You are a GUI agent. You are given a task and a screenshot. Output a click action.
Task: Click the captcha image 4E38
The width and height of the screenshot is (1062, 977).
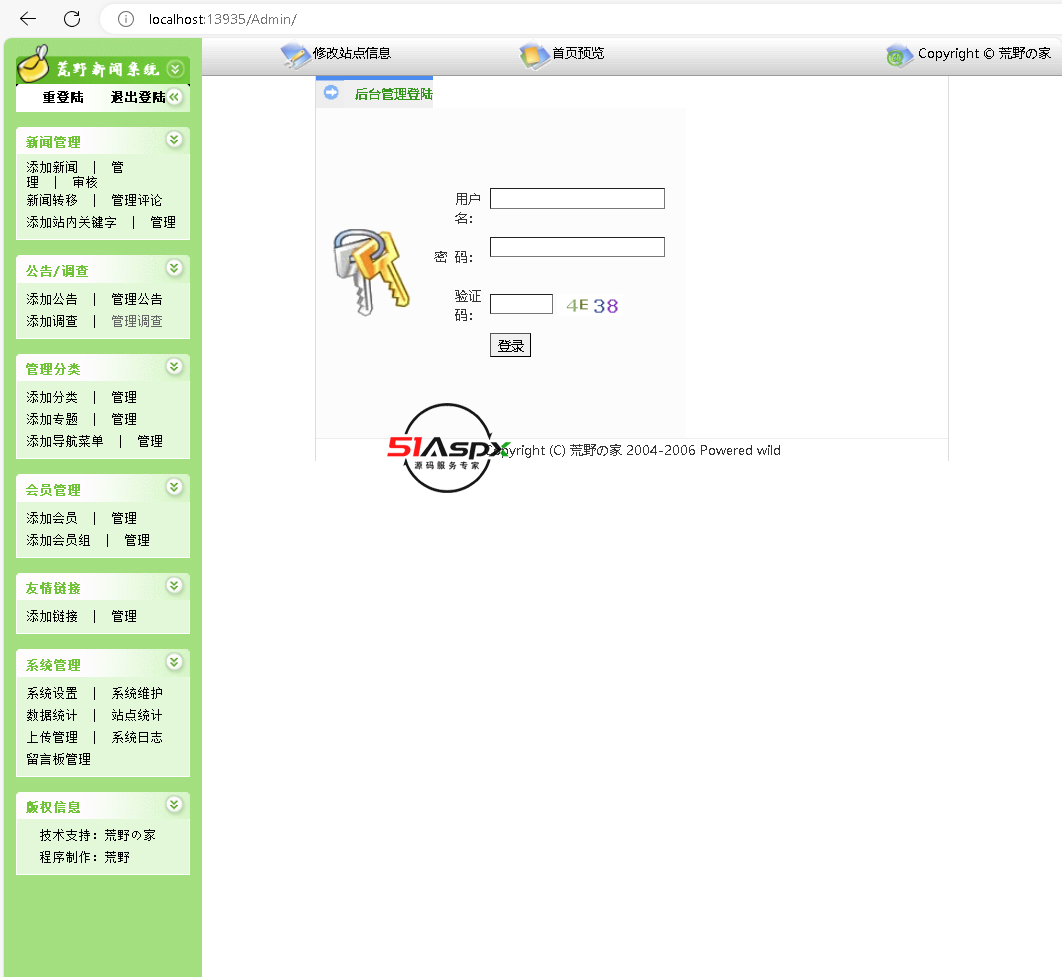coord(593,306)
